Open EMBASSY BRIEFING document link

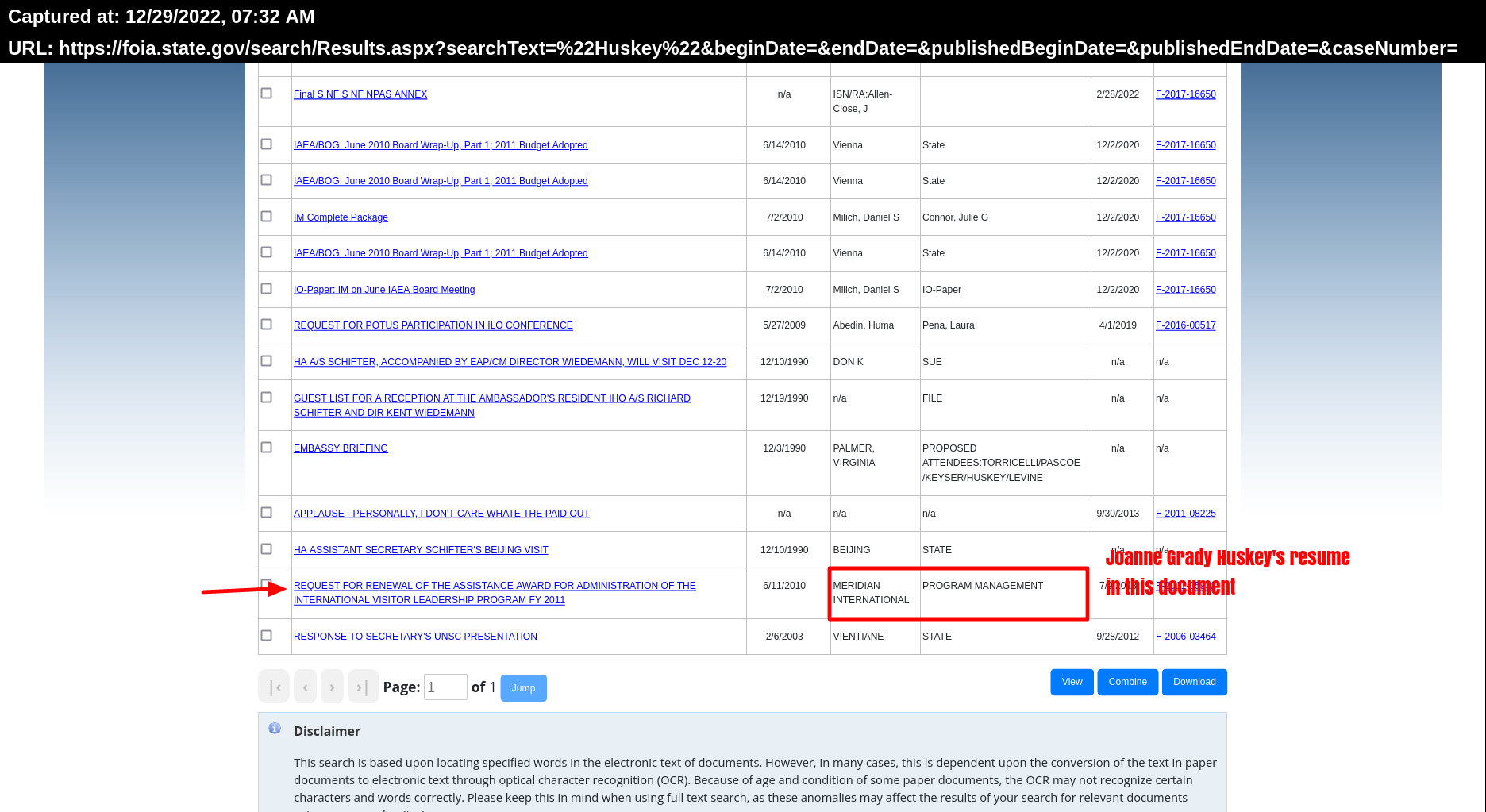pyautogui.click(x=341, y=448)
